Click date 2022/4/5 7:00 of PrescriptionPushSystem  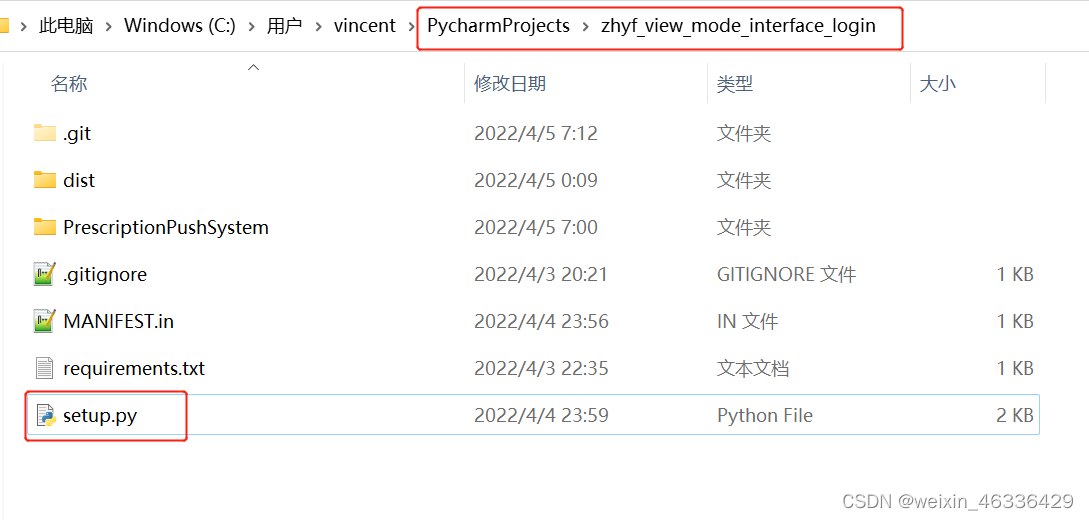(535, 228)
